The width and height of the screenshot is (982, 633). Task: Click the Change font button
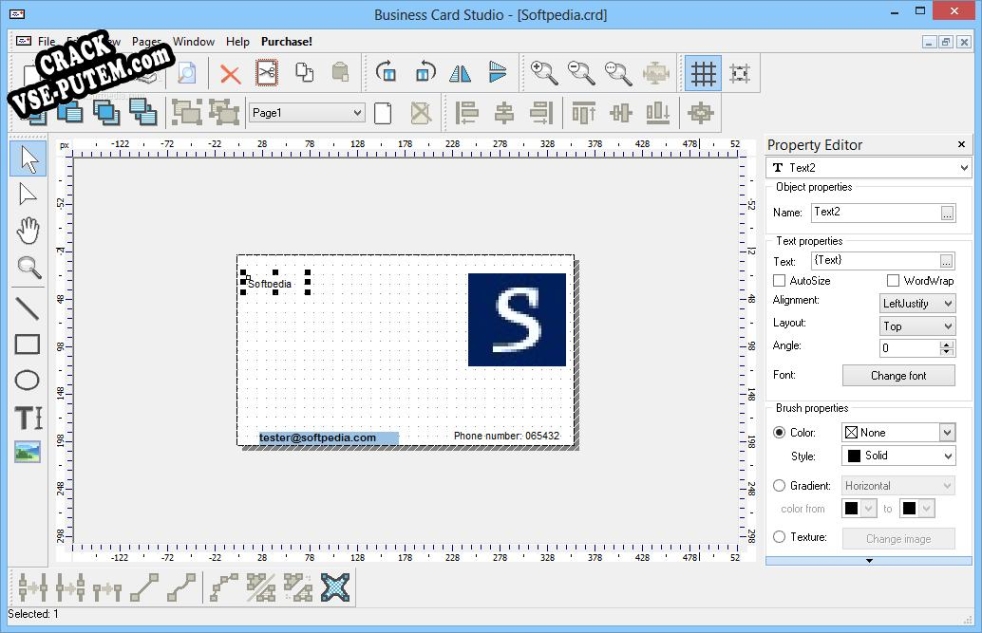898,376
